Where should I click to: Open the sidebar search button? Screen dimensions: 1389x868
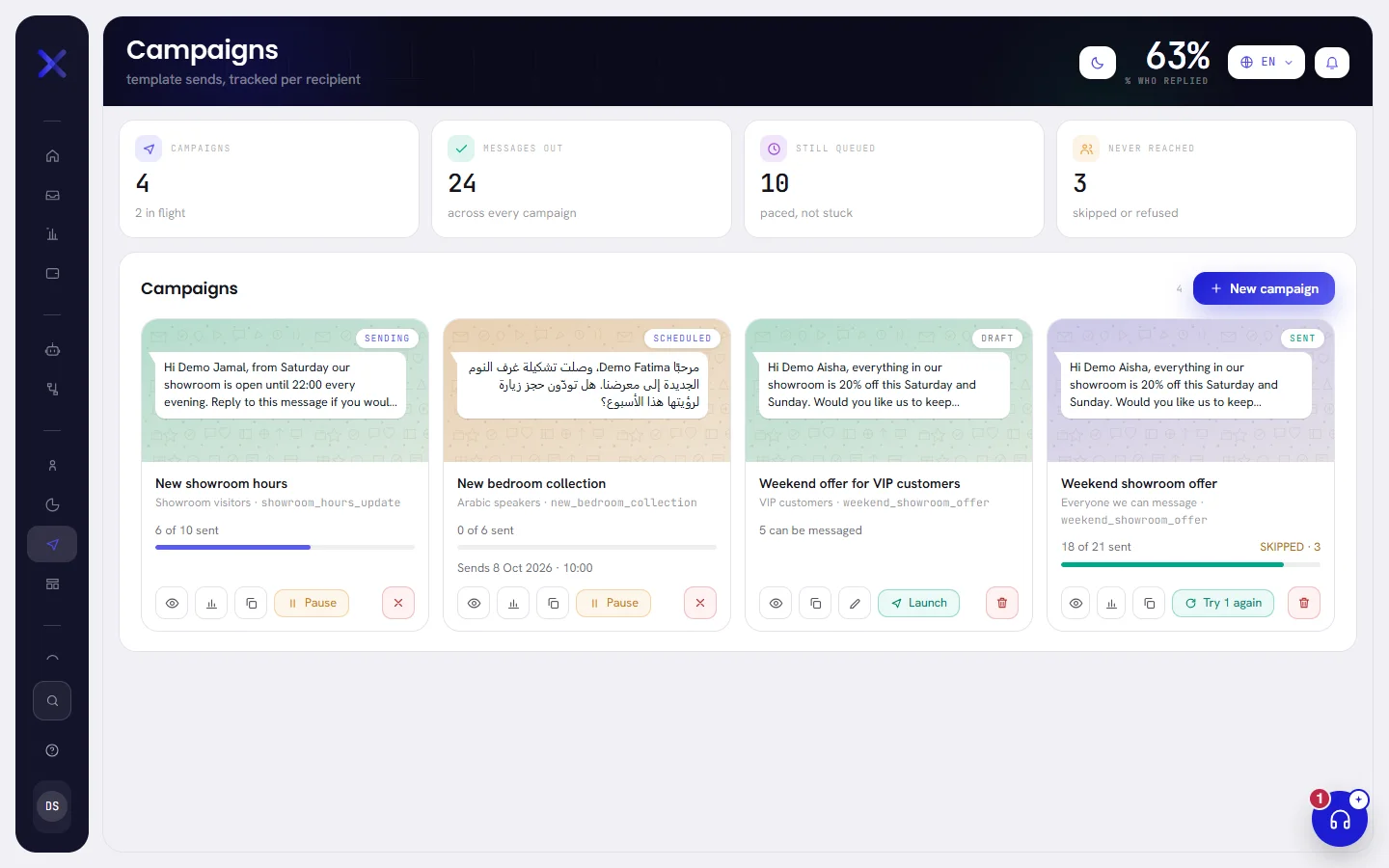click(52, 701)
